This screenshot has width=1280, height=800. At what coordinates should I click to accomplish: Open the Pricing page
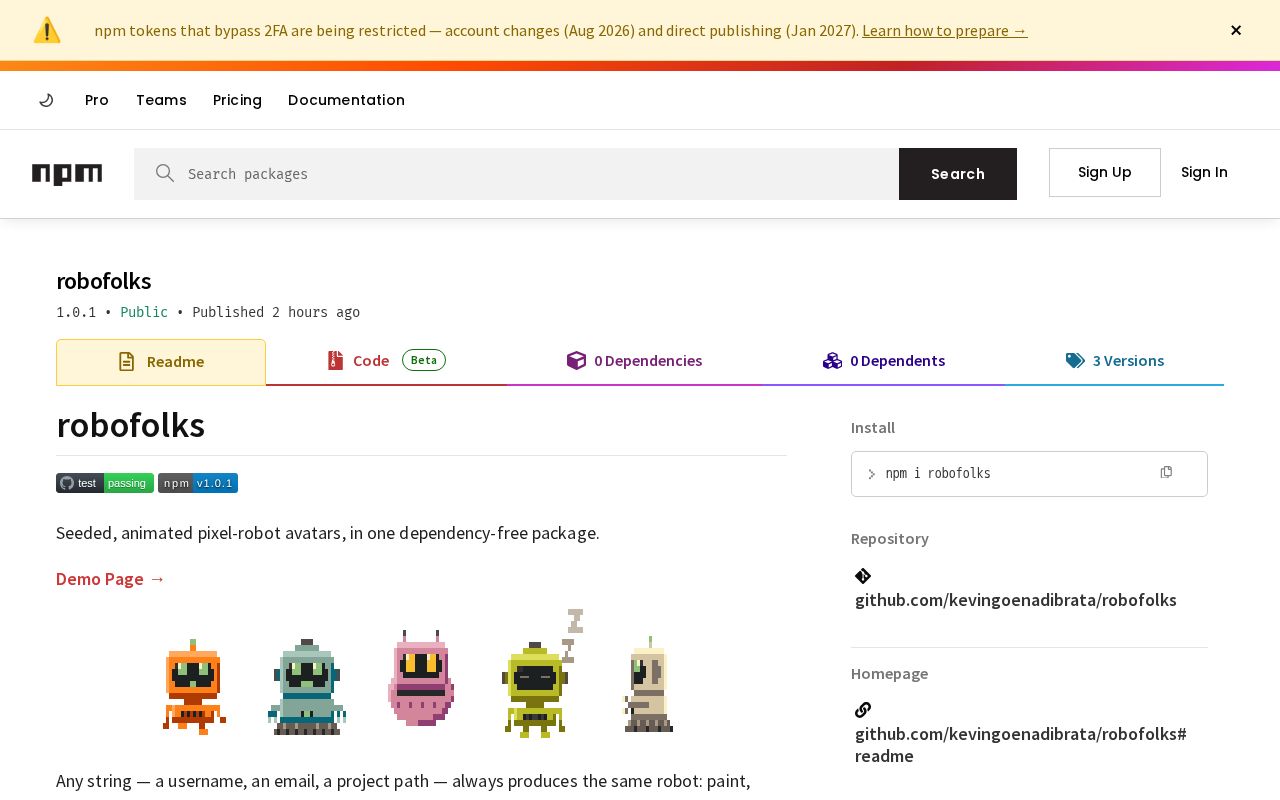click(237, 100)
